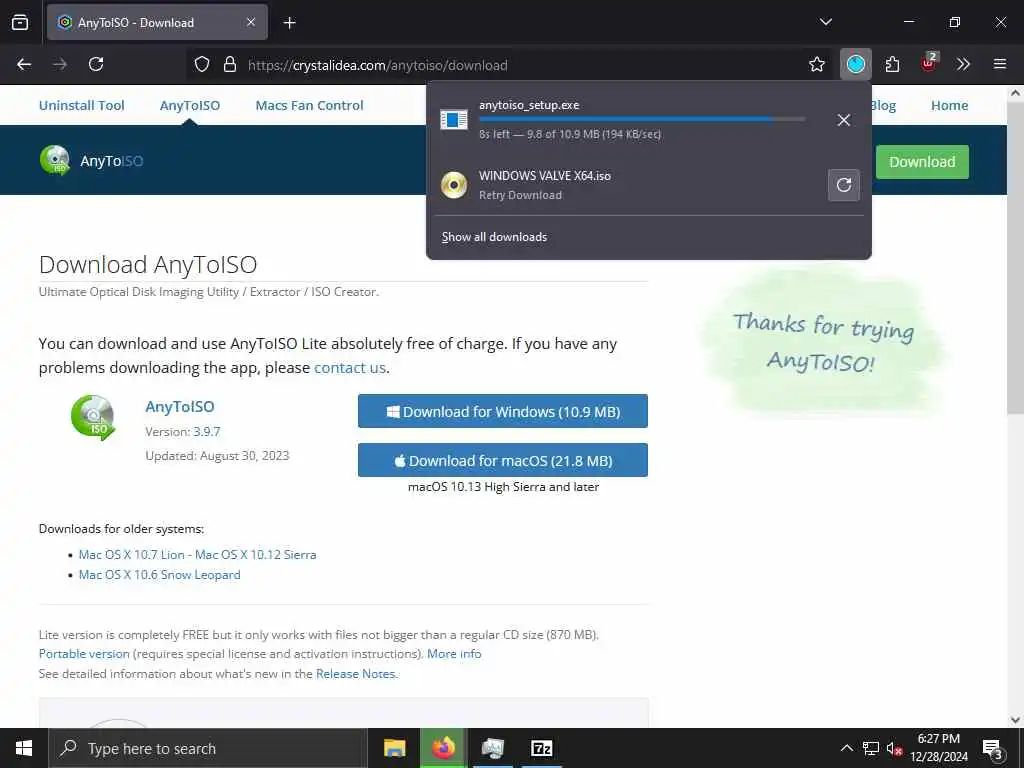Click the anytoiso_setup.exe file icon
This screenshot has height=768, width=1024.
[x=454, y=120]
